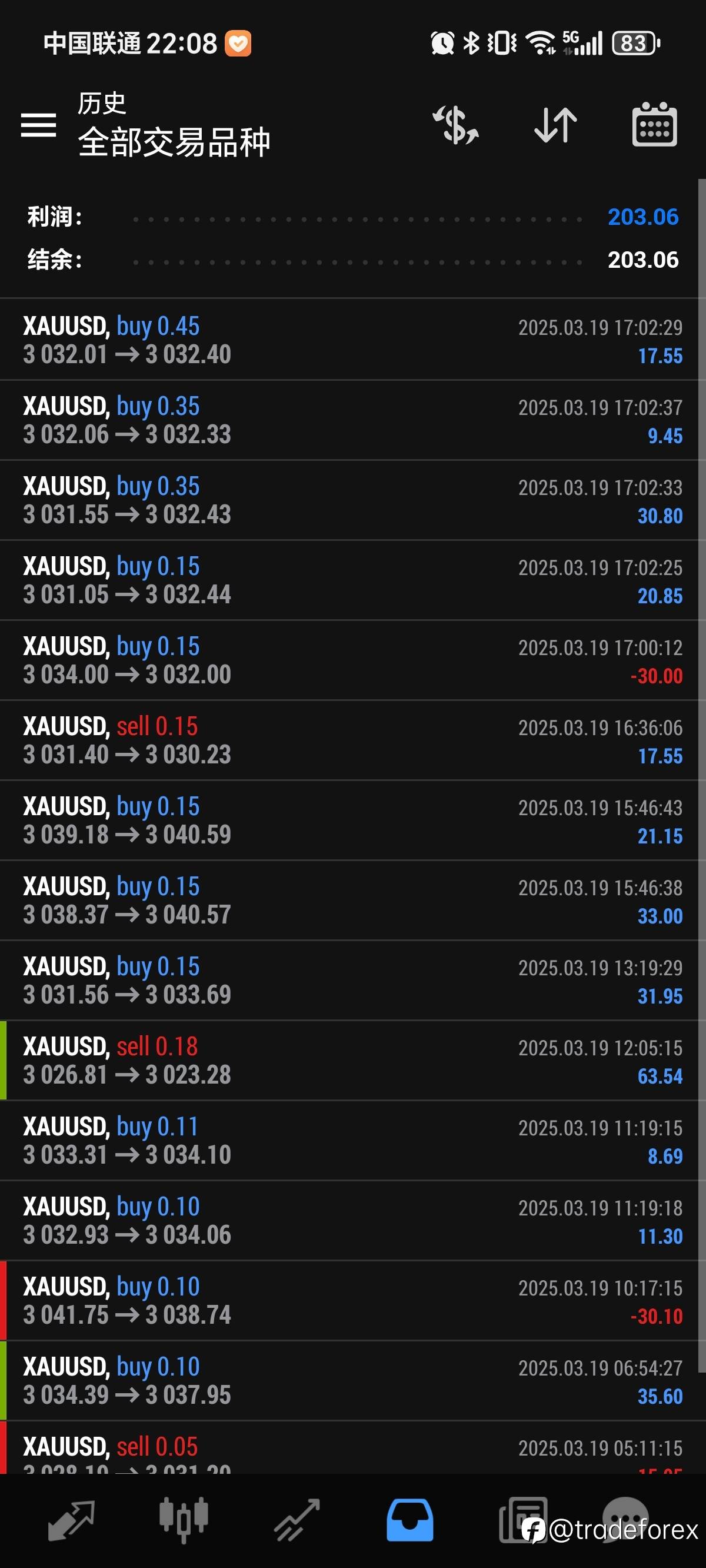706x1568 pixels.
Task: Open the Trade tab with trend arrow
Action: tap(297, 1520)
